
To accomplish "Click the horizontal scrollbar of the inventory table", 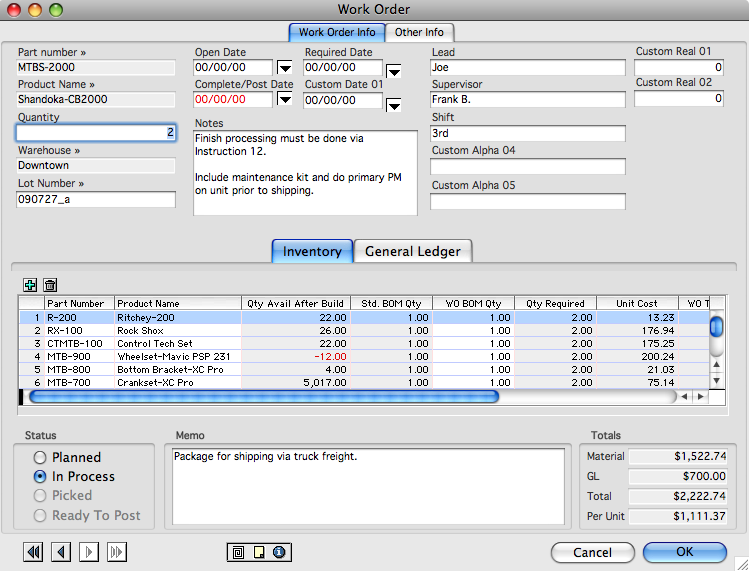I will (x=264, y=397).
